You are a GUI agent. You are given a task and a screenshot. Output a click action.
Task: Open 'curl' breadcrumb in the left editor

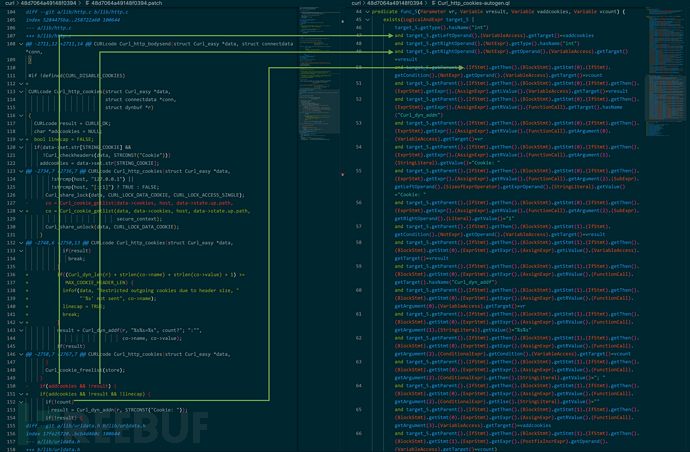(x=10, y=3)
